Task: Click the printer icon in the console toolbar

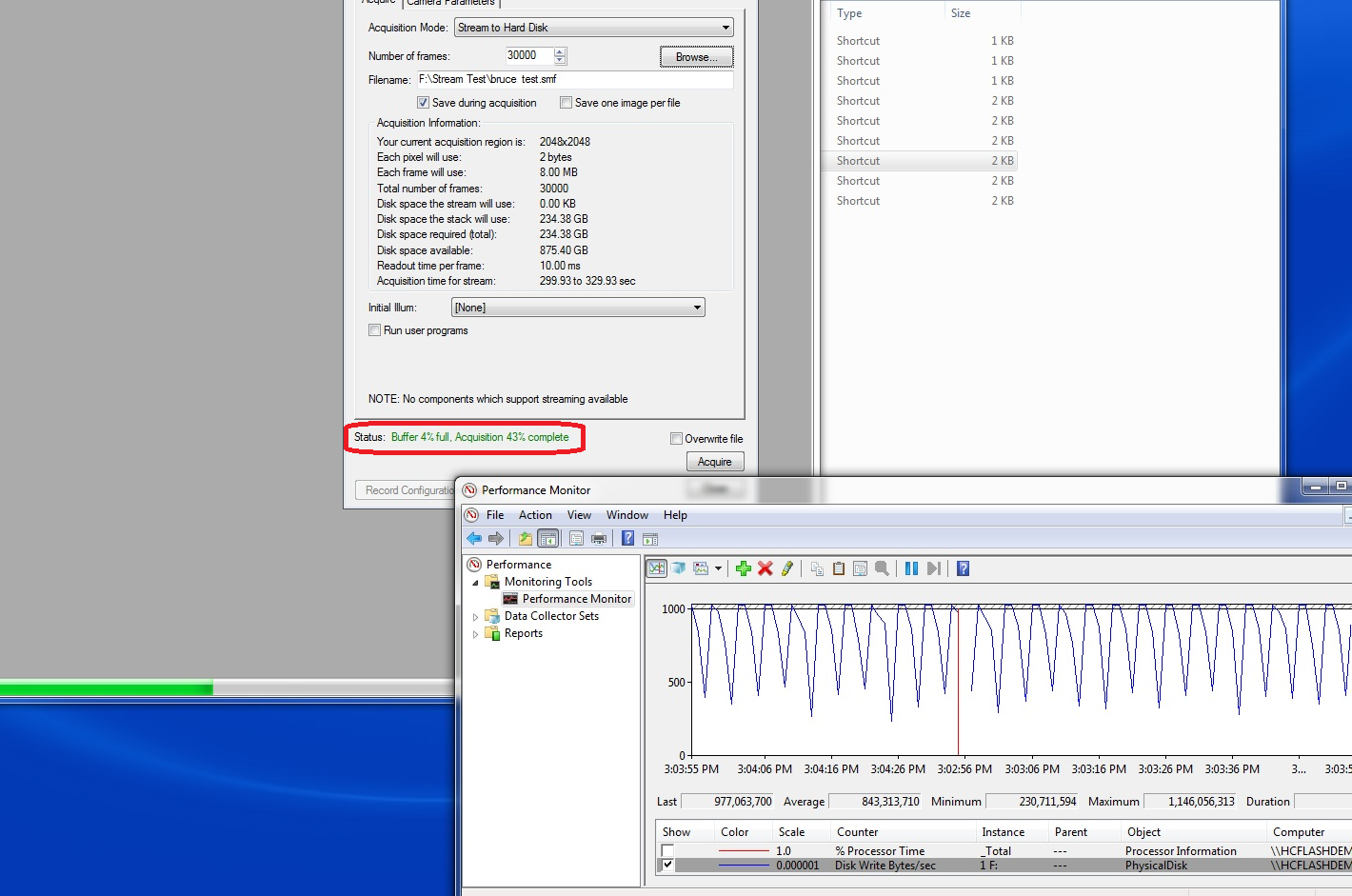Action: coord(599,539)
